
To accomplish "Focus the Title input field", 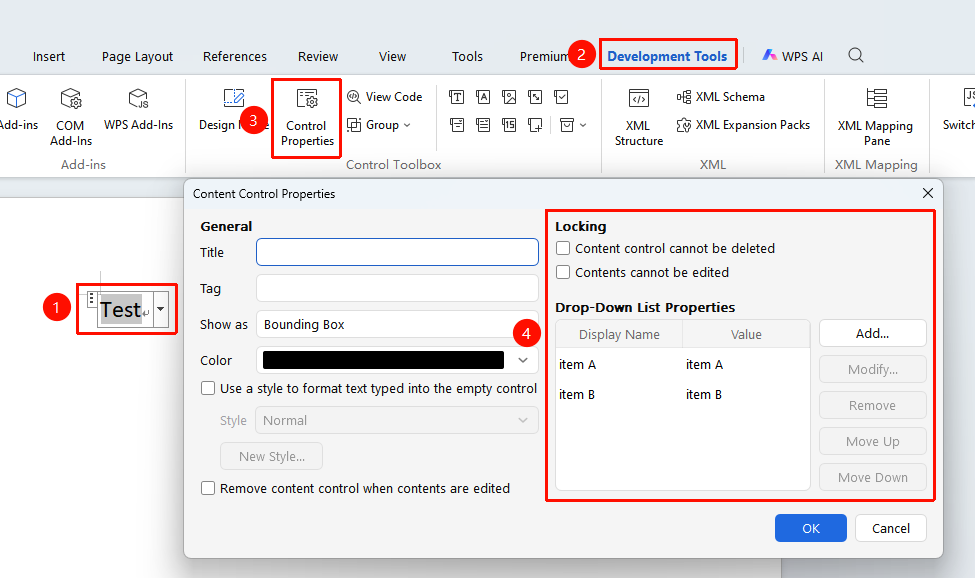I will [x=397, y=252].
